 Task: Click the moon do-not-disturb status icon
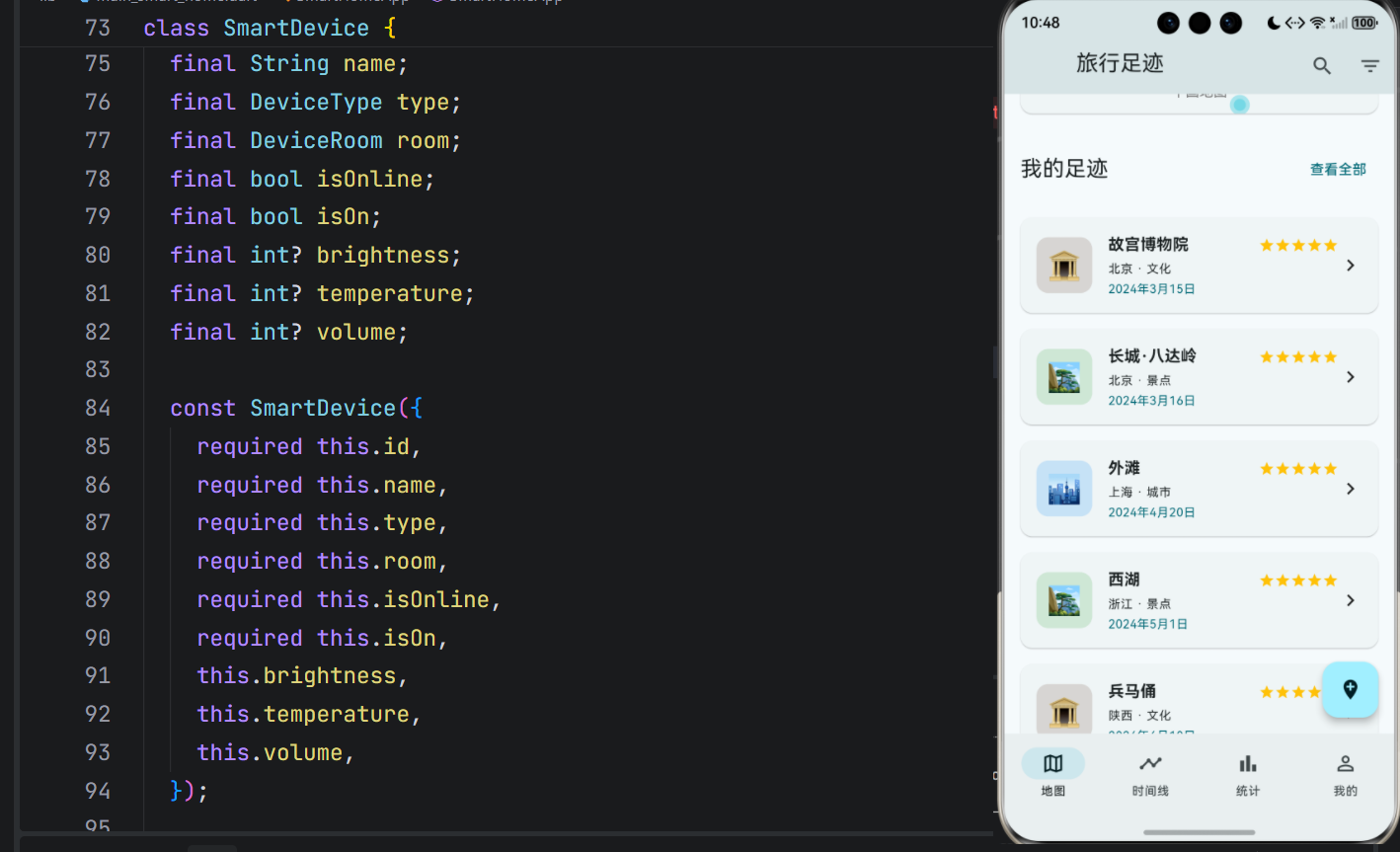[1274, 23]
